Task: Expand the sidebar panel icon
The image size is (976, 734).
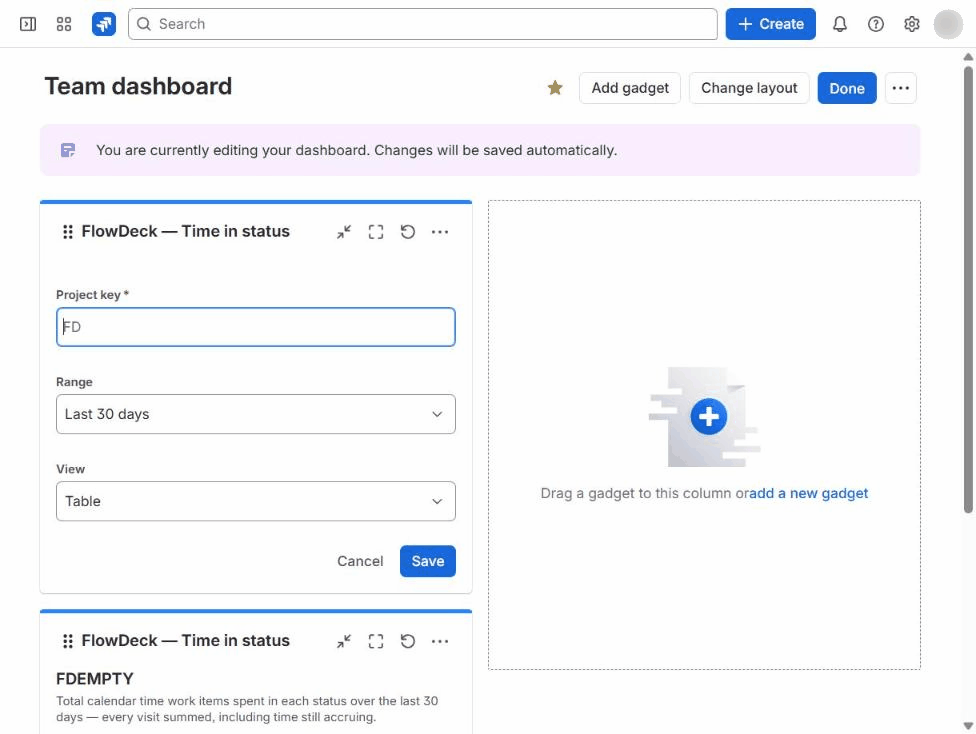Action: pos(28,24)
